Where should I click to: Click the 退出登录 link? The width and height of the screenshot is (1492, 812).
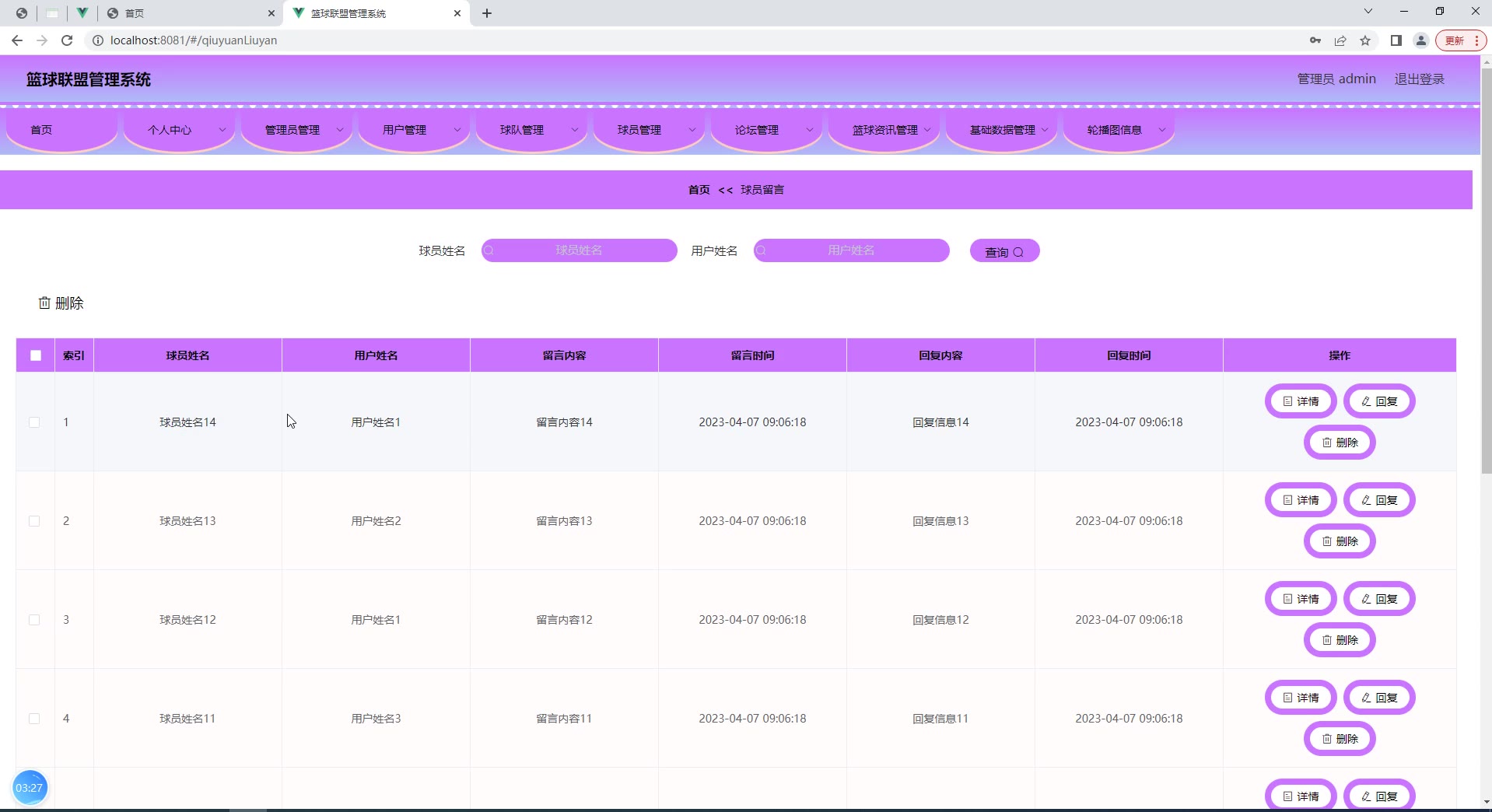[1420, 79]
